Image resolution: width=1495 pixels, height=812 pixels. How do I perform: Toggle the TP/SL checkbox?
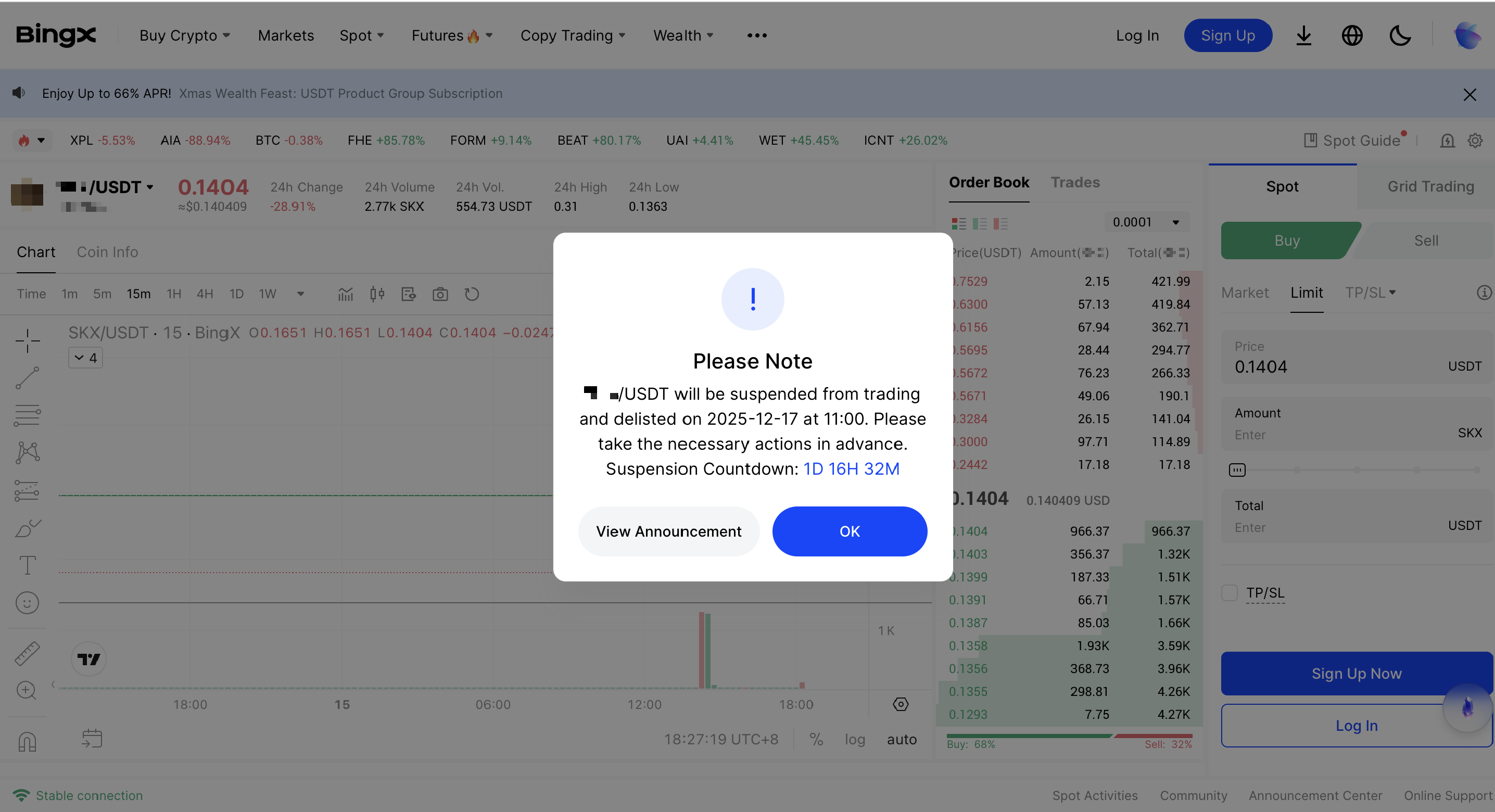point(1229,592)
